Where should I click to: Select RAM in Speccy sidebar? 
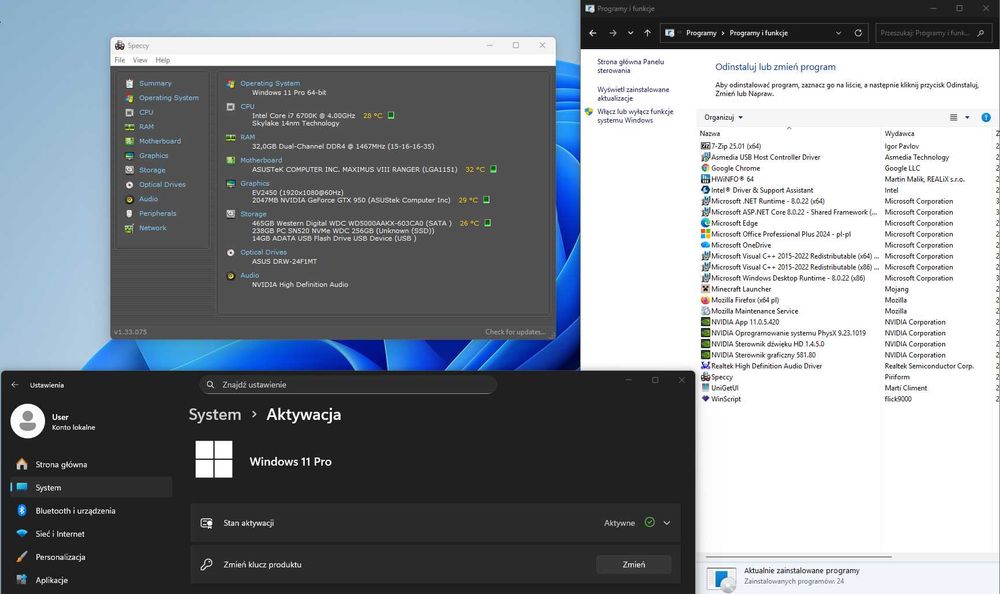pos(146,126)
